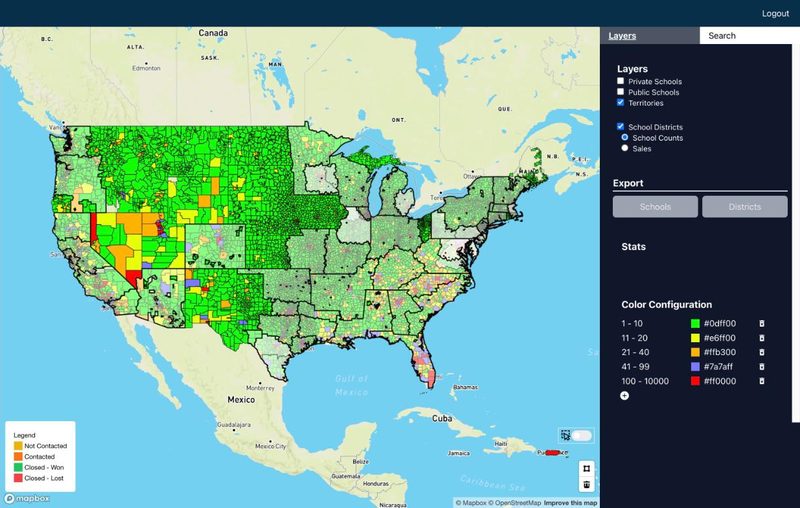The image size is (800, 508).
Task: Select the Sales radio option
Action: 624,148
